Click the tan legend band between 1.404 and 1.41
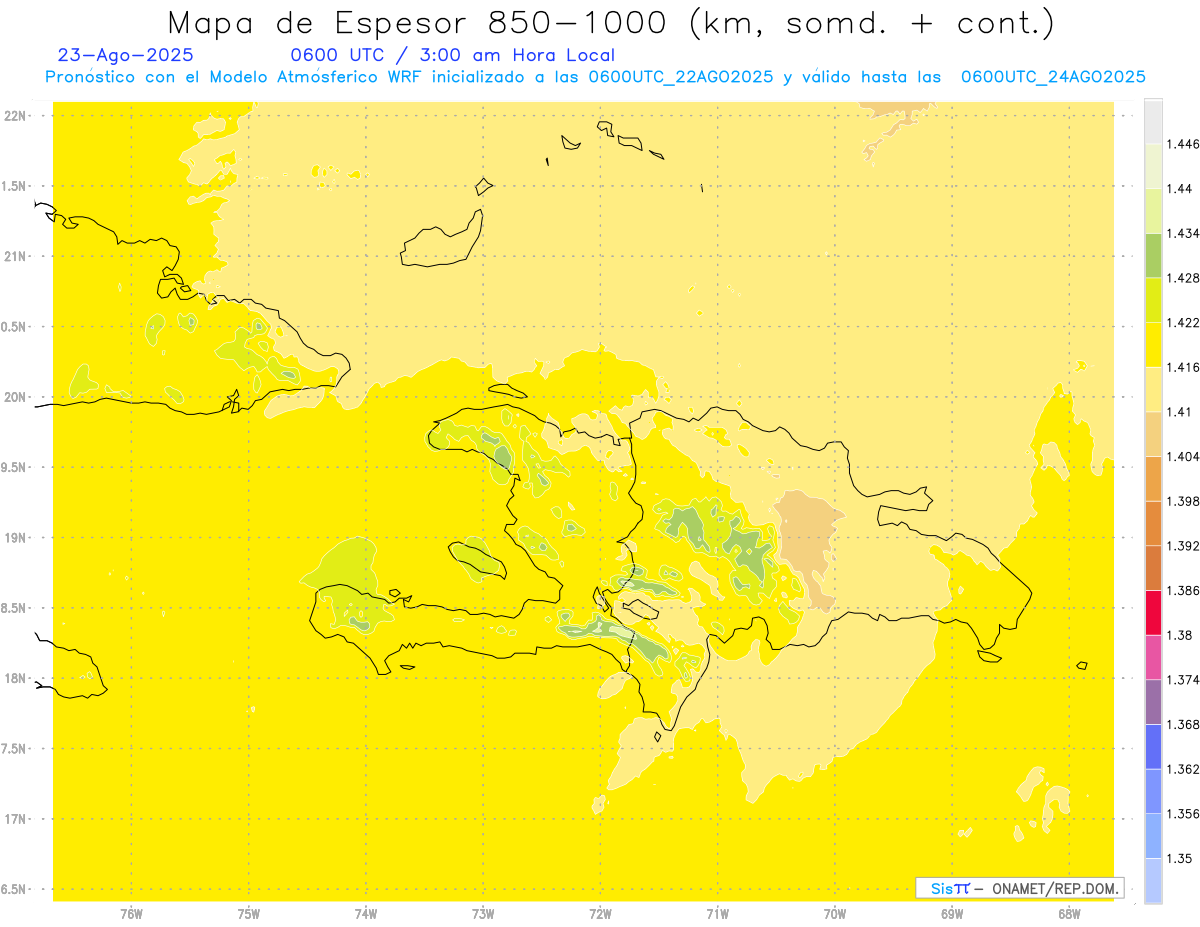This screenshot has height=927, width=1200. point(1153,434)
